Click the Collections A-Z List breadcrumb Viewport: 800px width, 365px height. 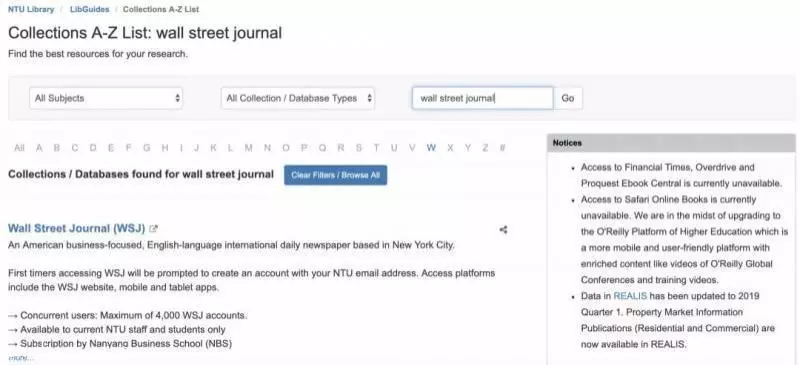tap(161, 9)
